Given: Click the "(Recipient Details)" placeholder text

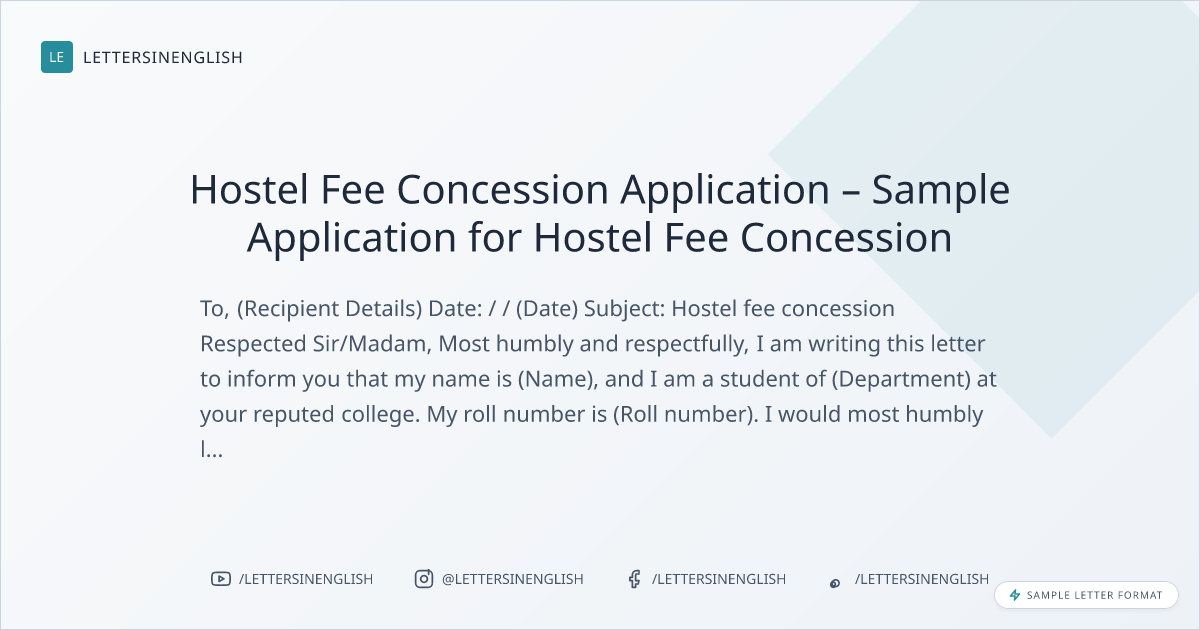Looking at the screenshot, I should click(329, 308).
